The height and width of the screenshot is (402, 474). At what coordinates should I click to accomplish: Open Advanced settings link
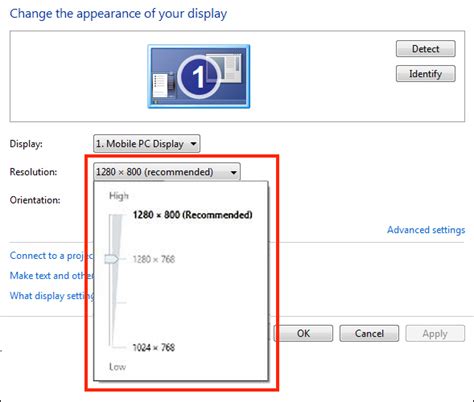(426, 230)
